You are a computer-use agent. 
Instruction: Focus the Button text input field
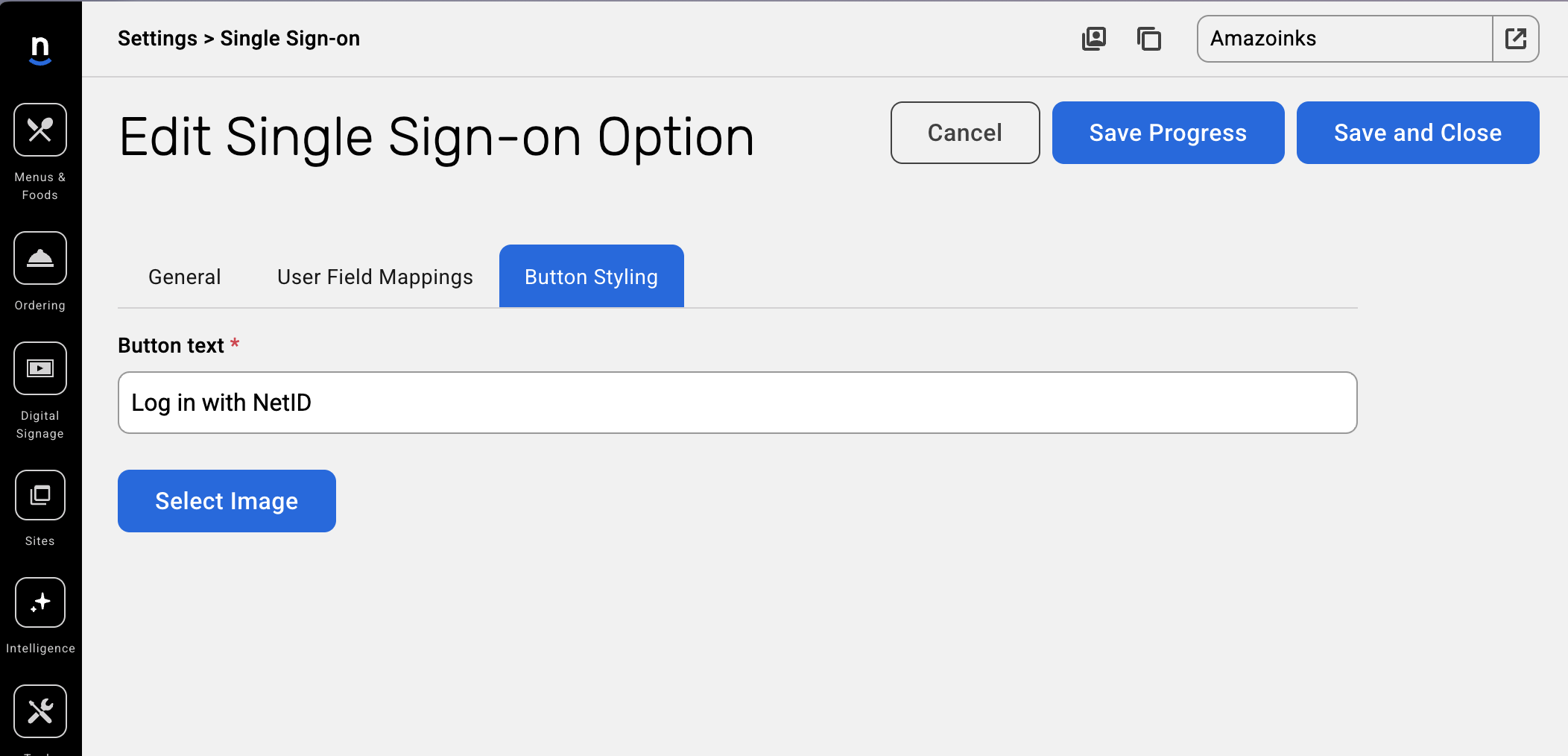point(737,403)
